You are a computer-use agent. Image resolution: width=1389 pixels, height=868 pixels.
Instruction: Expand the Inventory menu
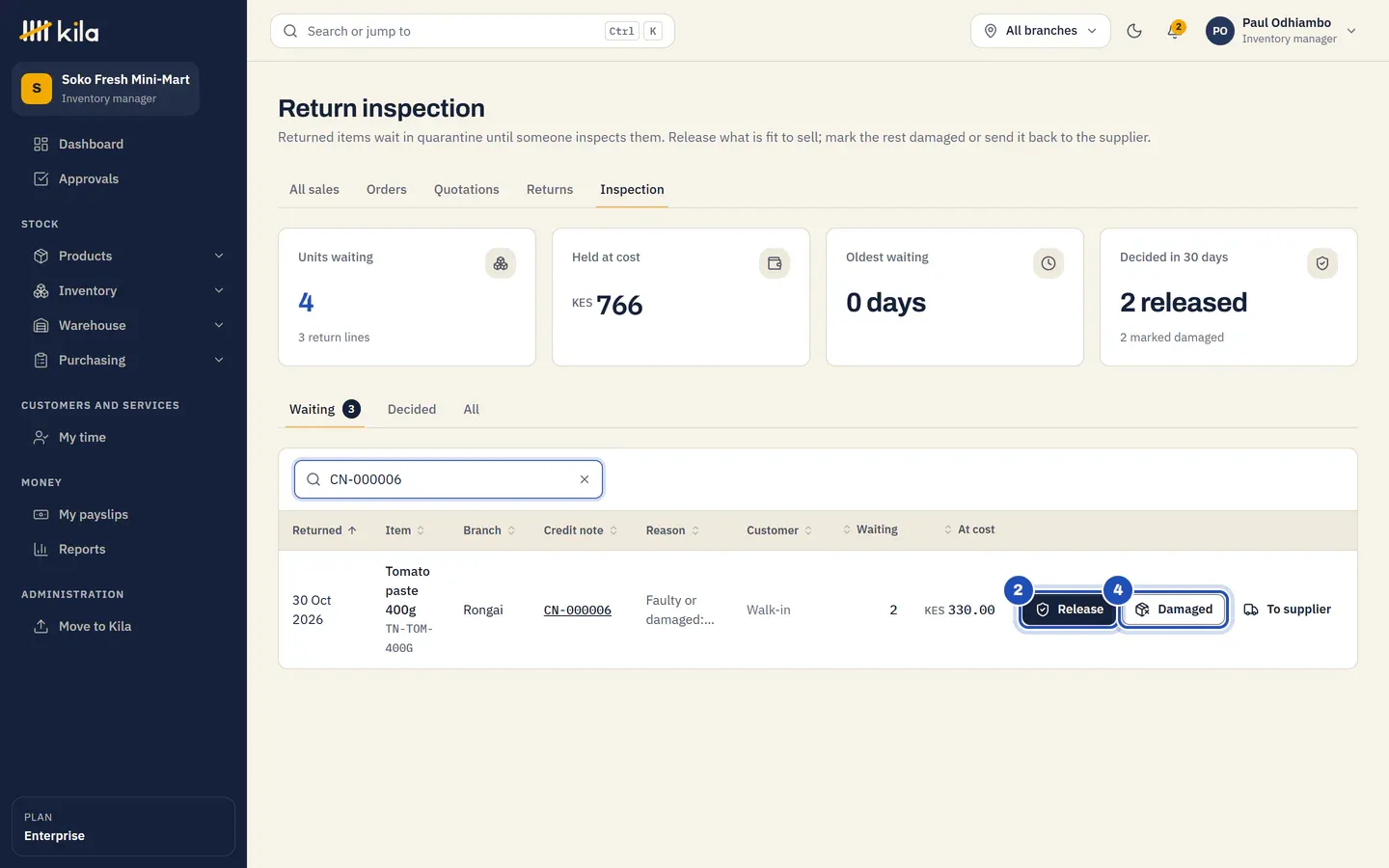(x=128, y=290)
